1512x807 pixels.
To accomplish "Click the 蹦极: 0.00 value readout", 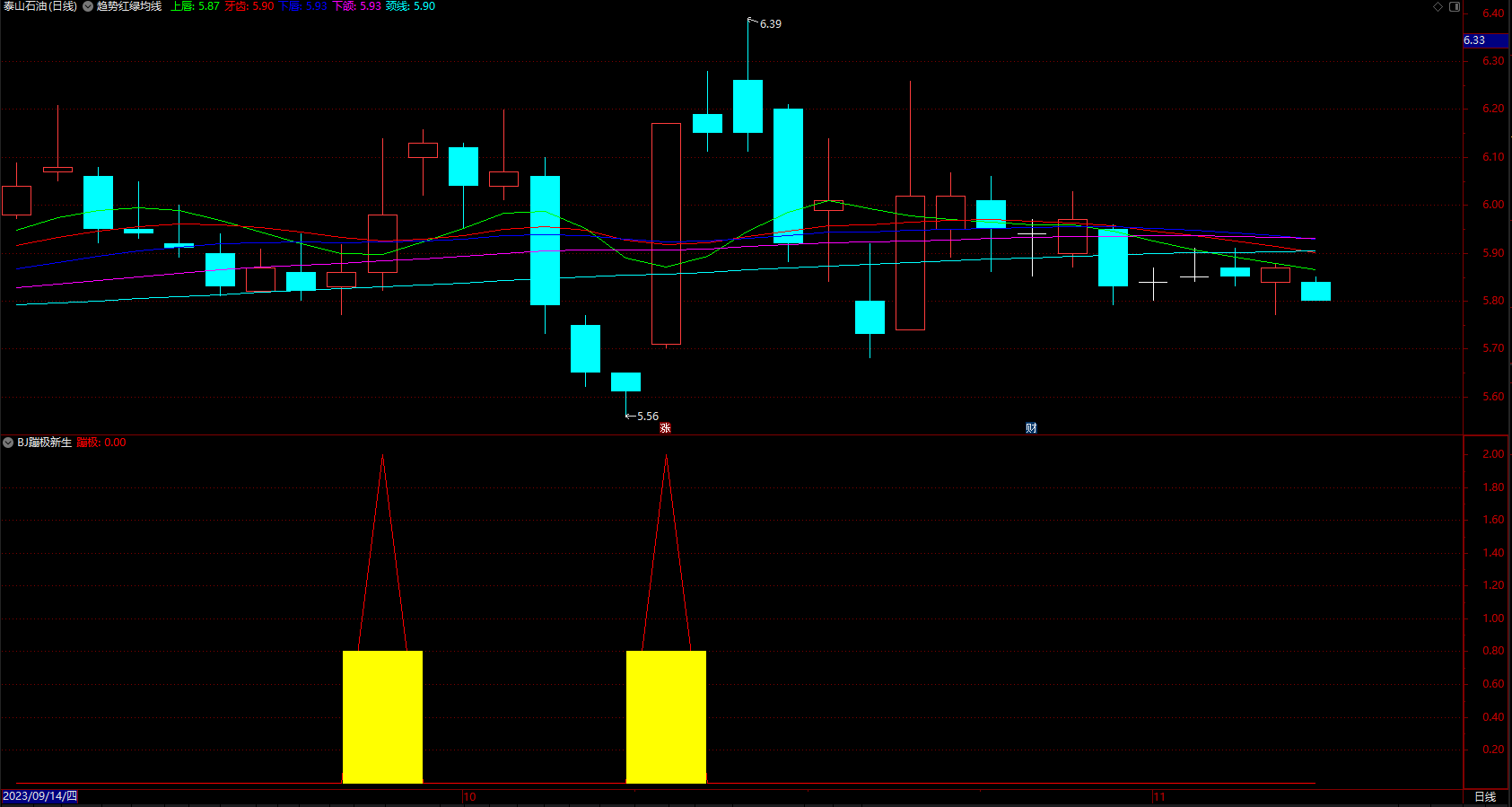I will 101,443.
